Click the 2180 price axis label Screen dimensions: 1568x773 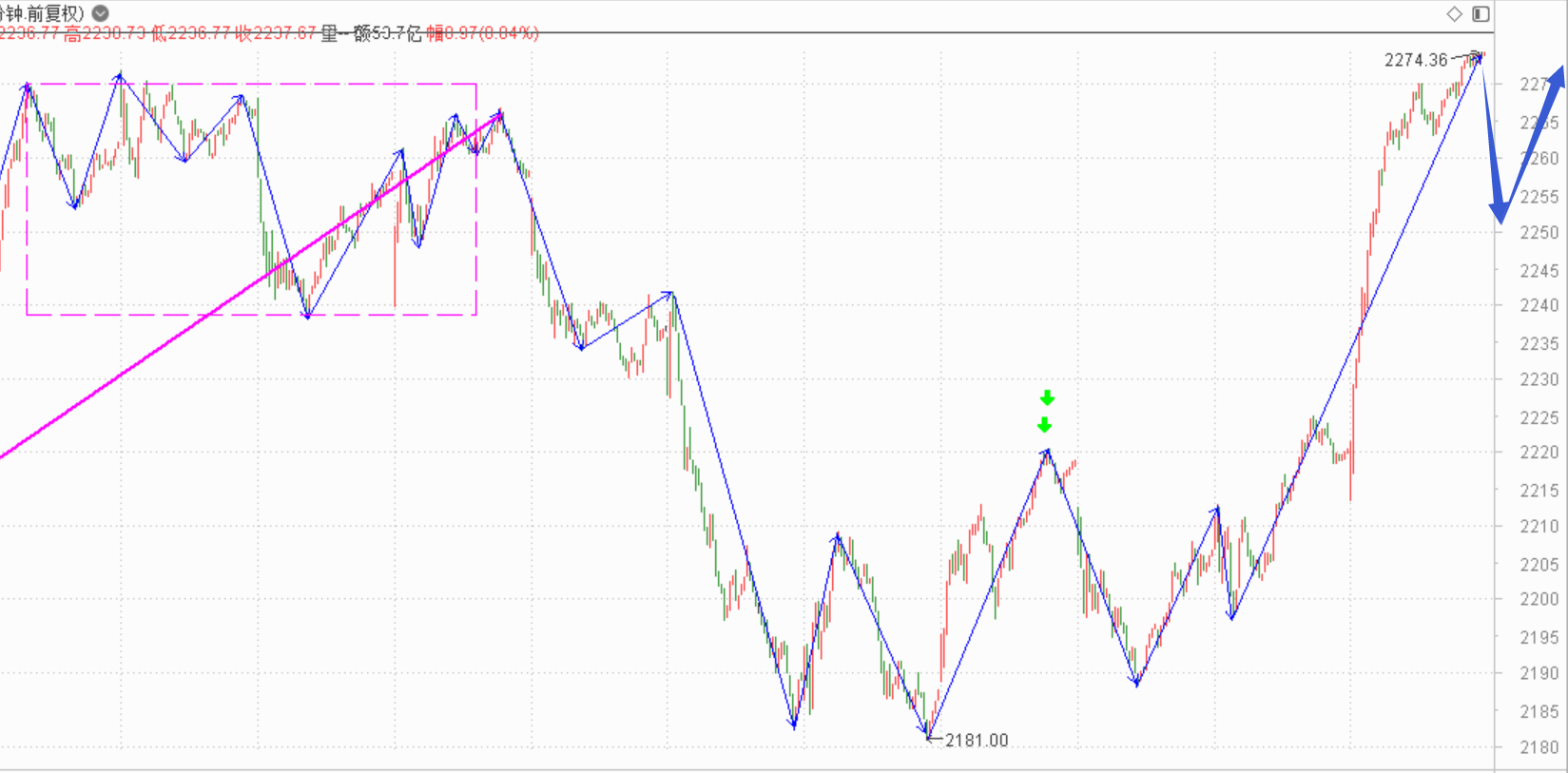pyautogui.click(x=1539, y=746)
